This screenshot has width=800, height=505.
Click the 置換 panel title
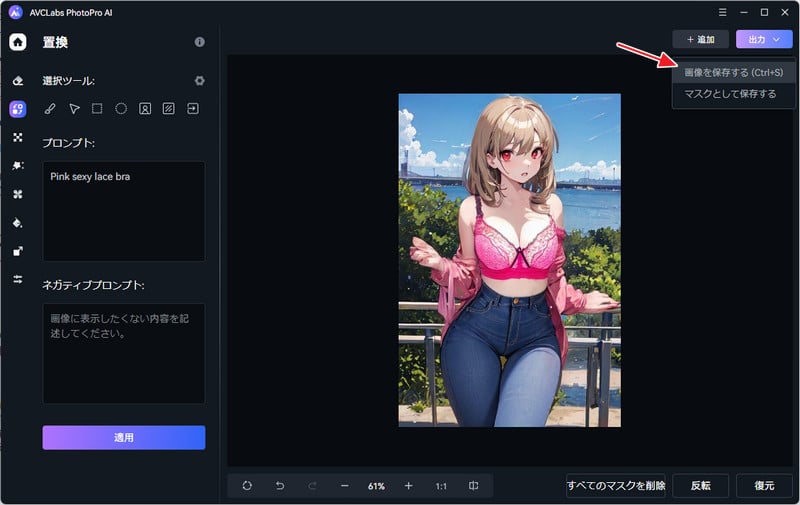(55, 42)
